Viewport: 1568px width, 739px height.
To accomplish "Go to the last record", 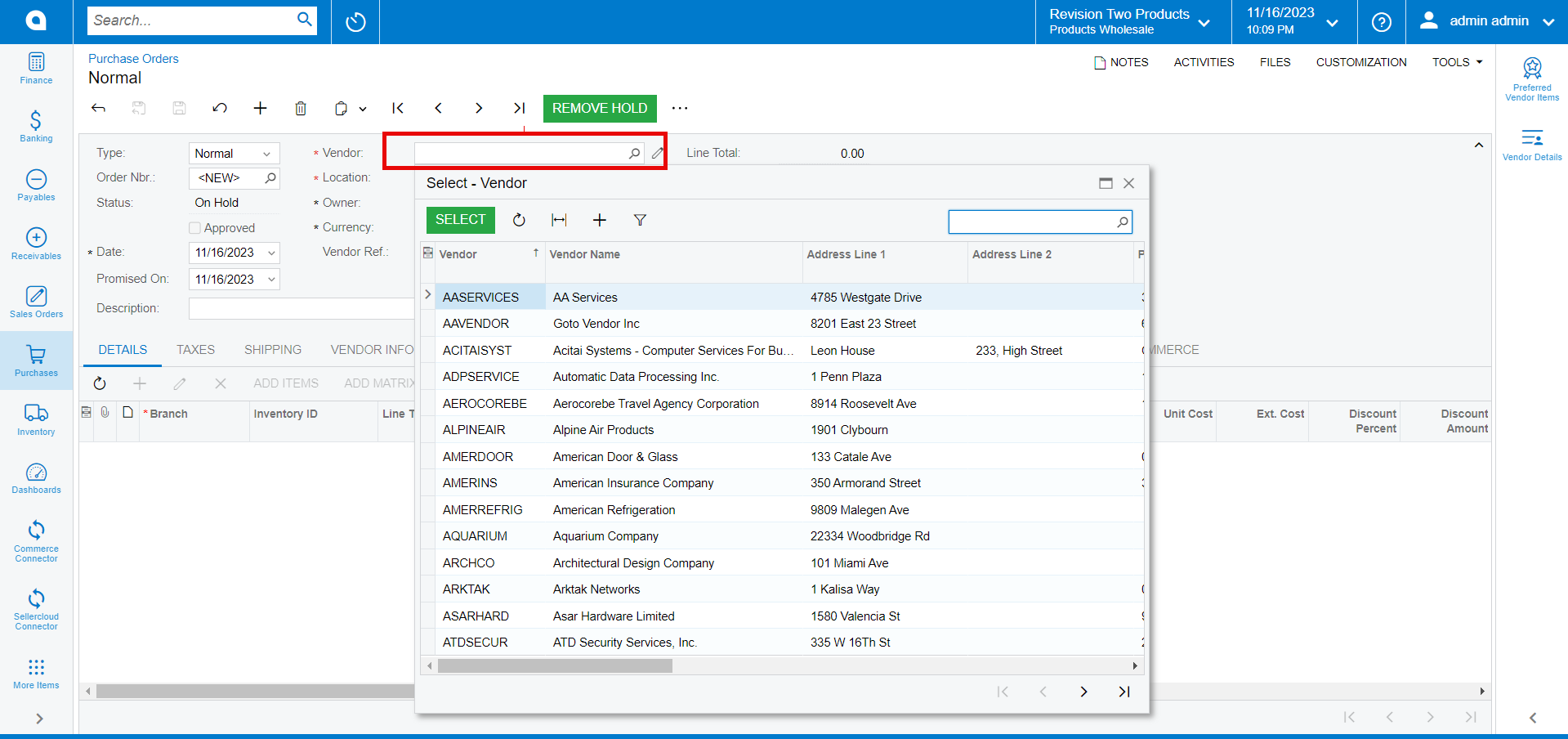I will (519, 108).
